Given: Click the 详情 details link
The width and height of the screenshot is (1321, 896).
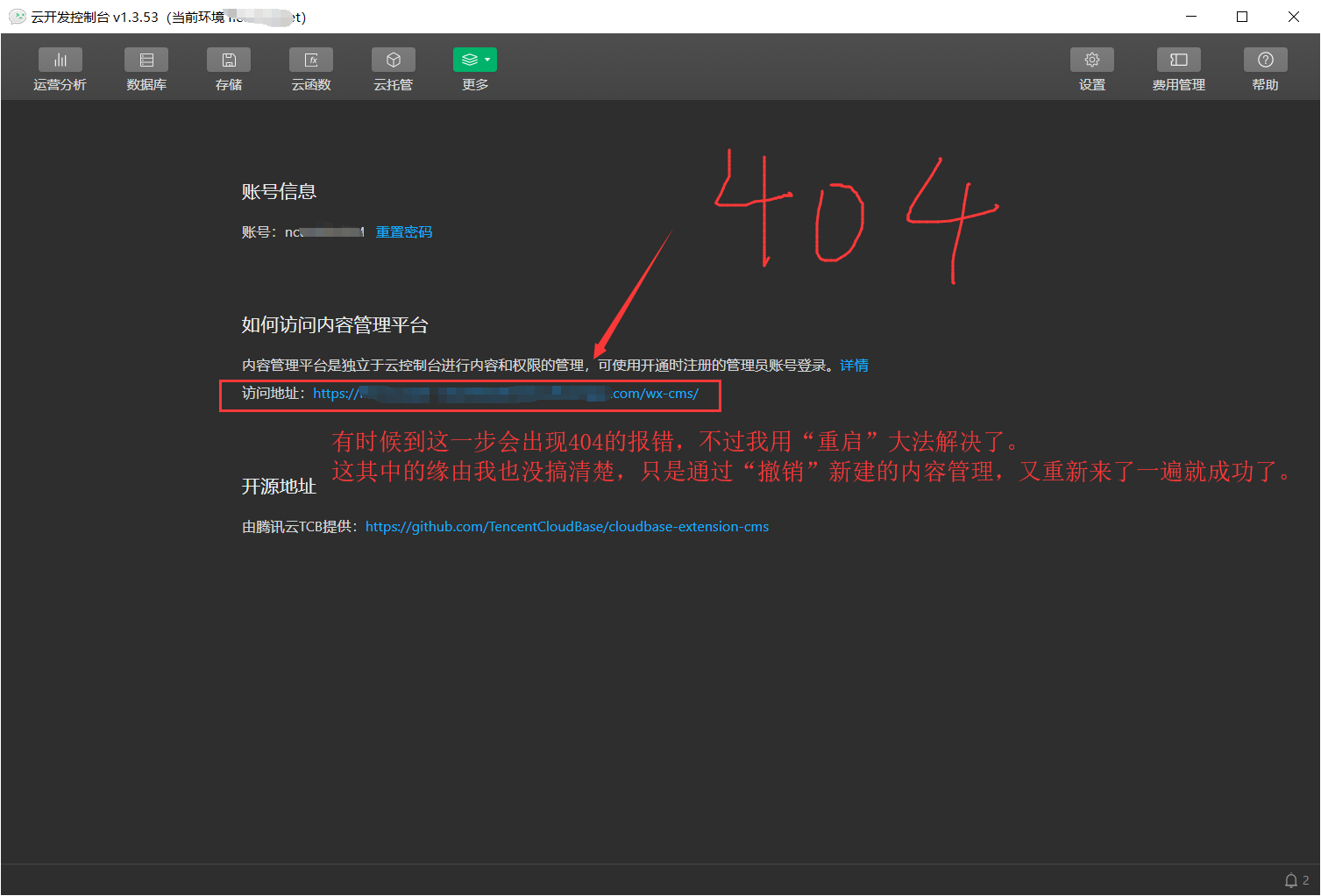Looking at the screenshot, I should (x=854, y=366).
